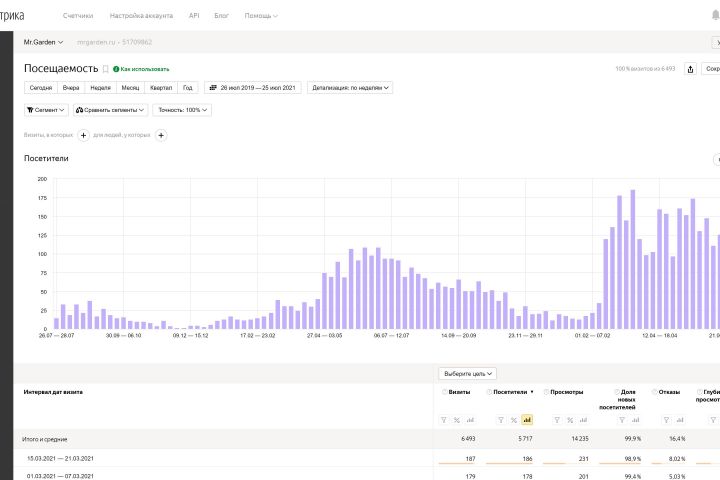Click plus icon after 'Визиты, в которых'
This screenshot has width=720, height=480.
(x=83, y=135)
